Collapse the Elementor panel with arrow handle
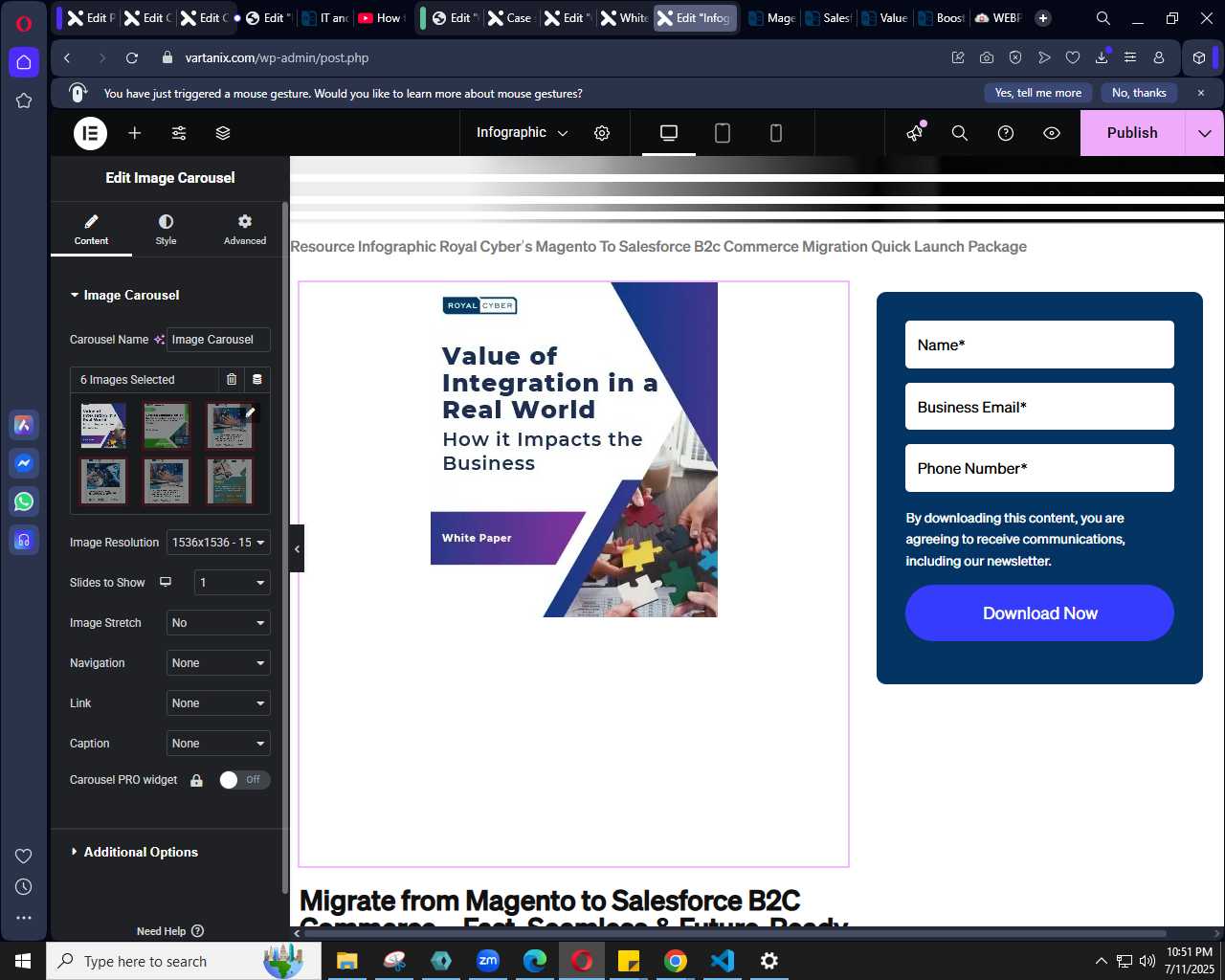The height and width of the screenshot is (980, 1225). (297, 548)
